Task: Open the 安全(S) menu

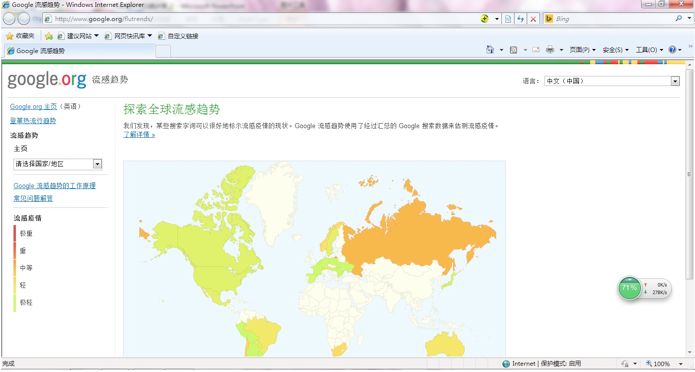Action: coord(615,50)
